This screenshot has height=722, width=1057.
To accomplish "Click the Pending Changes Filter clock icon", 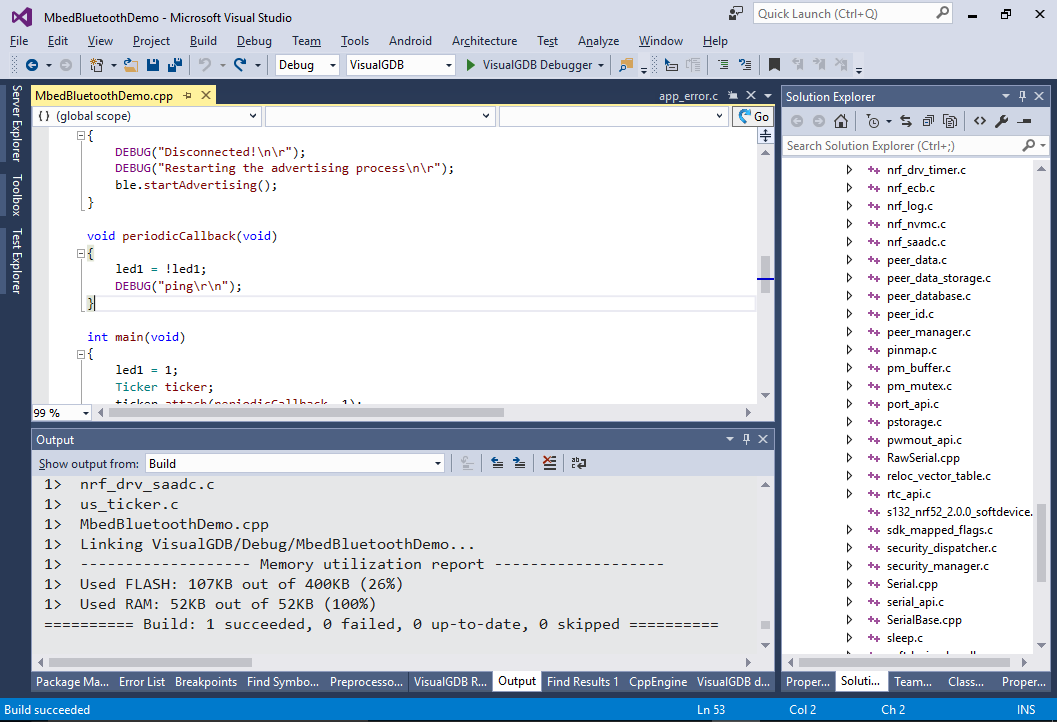I will click(x=873, y=121).
